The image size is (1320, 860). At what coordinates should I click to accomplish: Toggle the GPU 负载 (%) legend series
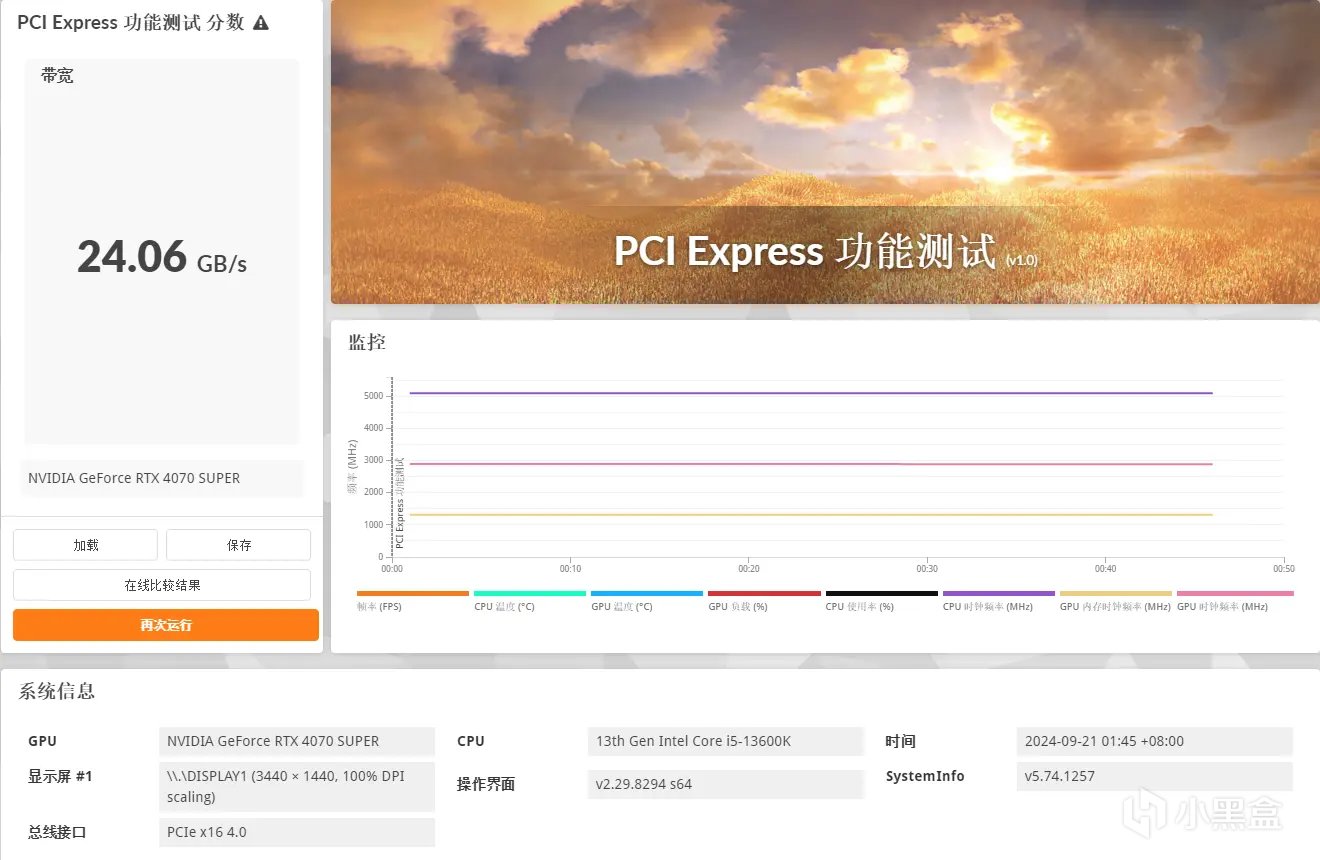(764, 601)
